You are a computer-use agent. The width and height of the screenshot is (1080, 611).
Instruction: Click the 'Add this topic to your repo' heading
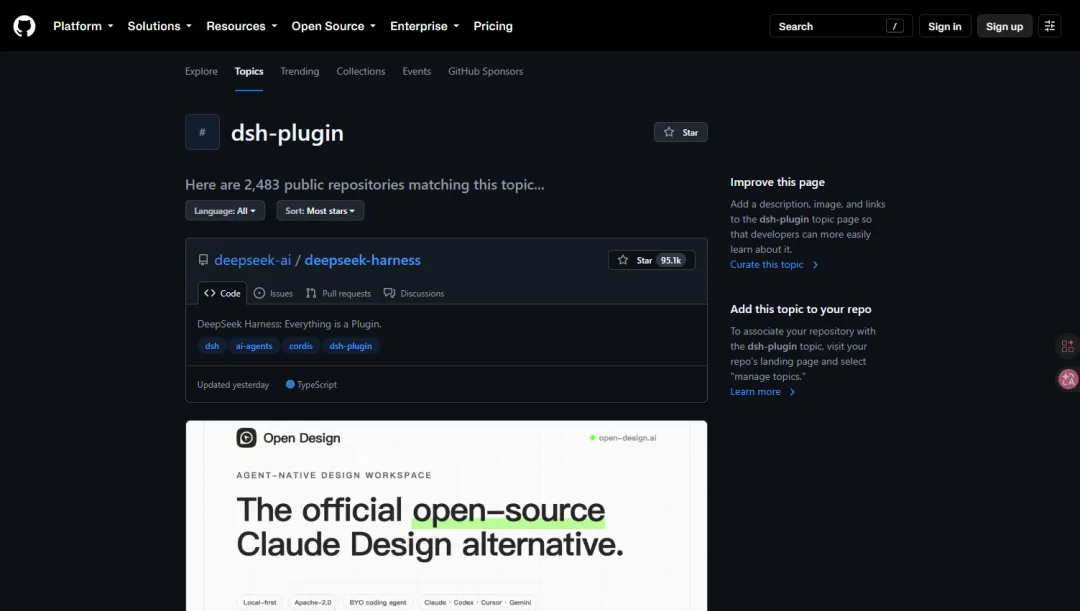801,309
